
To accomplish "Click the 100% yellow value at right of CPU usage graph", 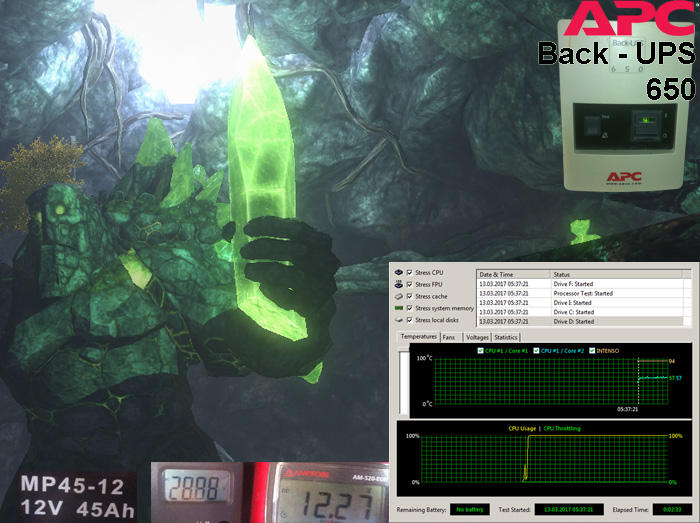I will pyautogui.click(x=675, y=436).
